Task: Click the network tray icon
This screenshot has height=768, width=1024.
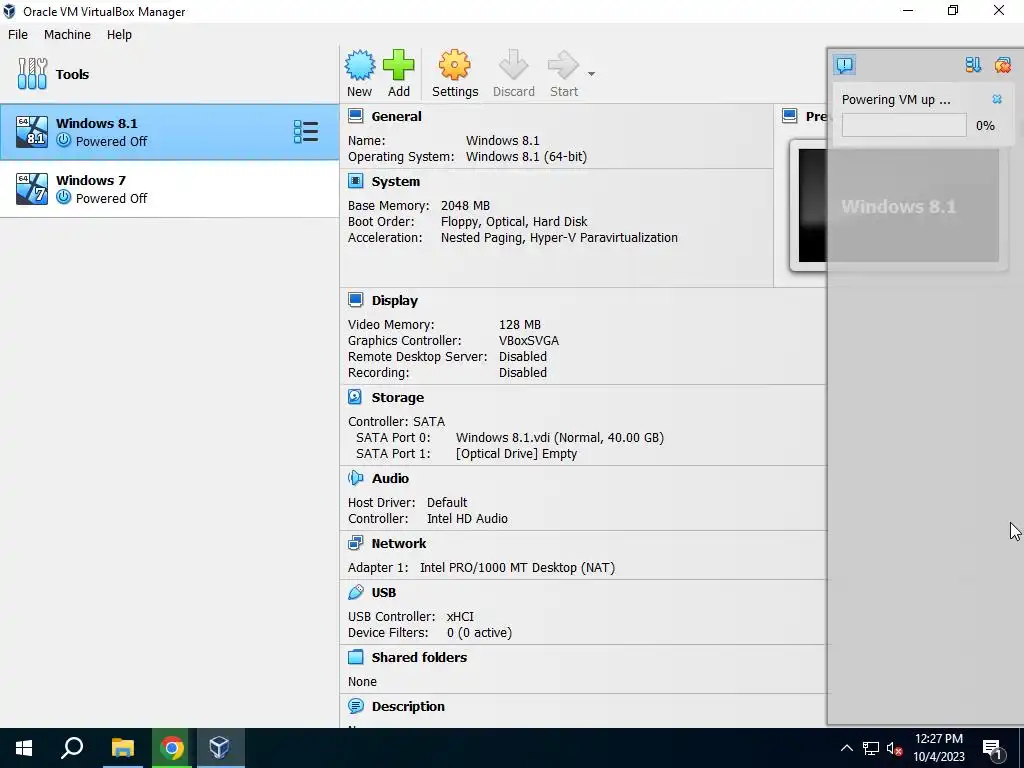Action: pos(871,748)
